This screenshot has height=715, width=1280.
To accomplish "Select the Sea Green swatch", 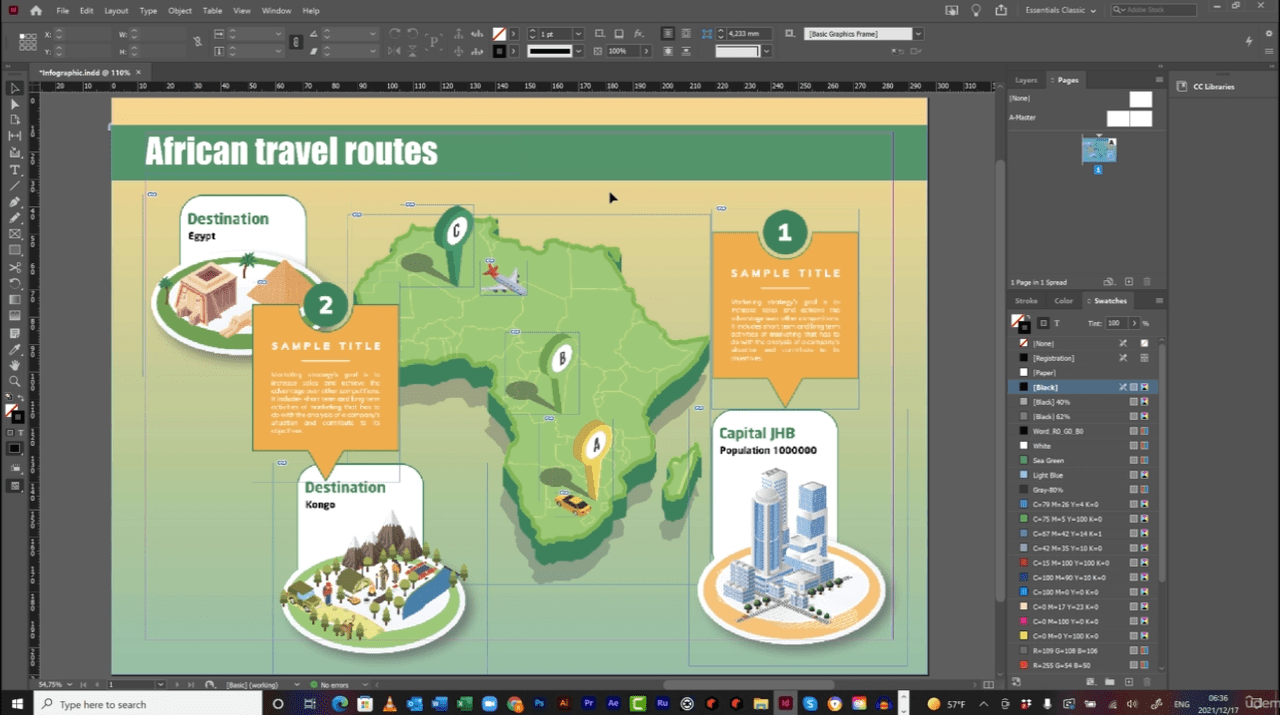I will pyautogui.click(x=1048, y=461).
